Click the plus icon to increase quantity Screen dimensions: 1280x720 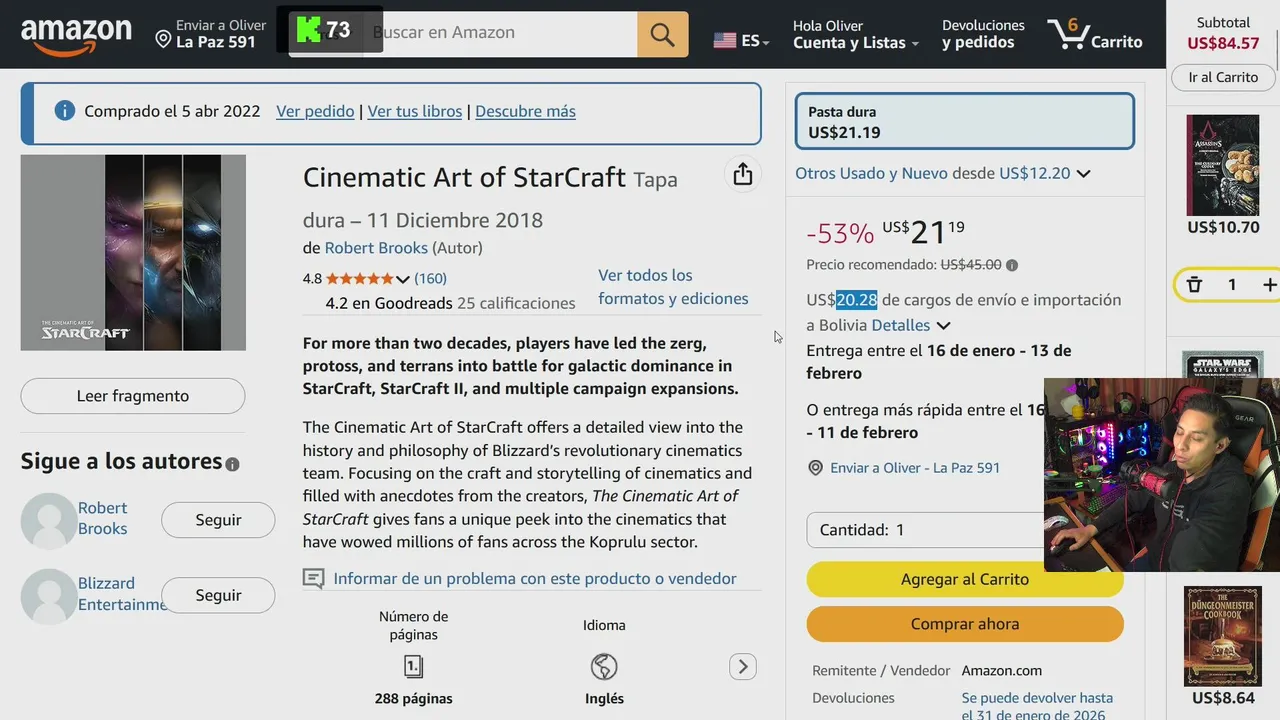coord(1269,285)
